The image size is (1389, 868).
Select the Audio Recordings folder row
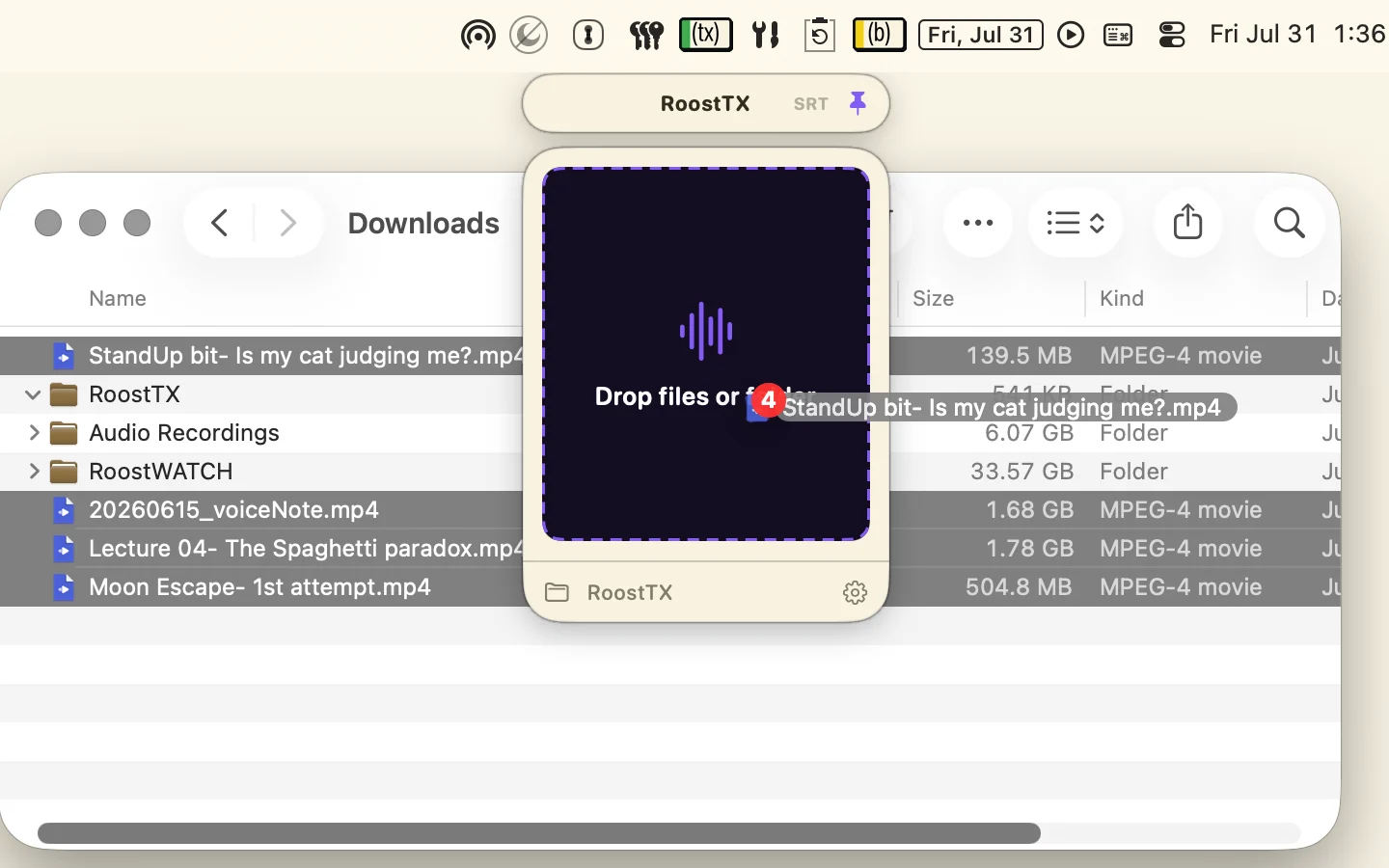point(670,433)
